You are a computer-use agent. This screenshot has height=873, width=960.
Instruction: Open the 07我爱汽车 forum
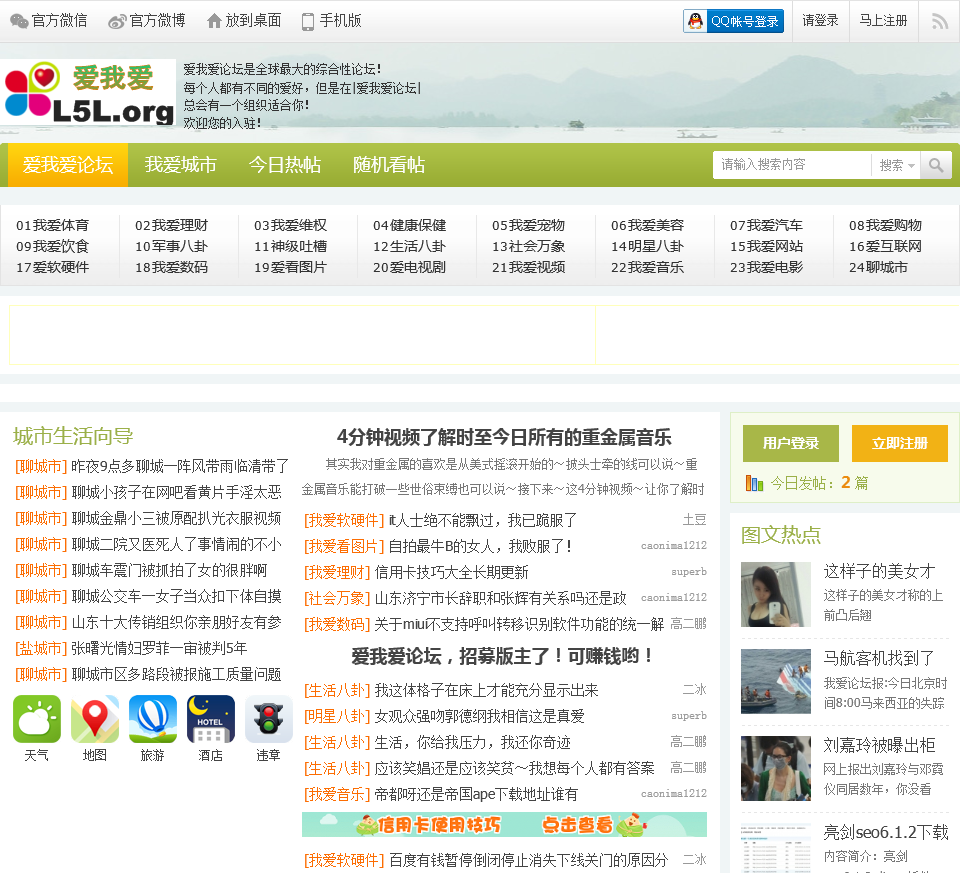click(x=767, y=225)
